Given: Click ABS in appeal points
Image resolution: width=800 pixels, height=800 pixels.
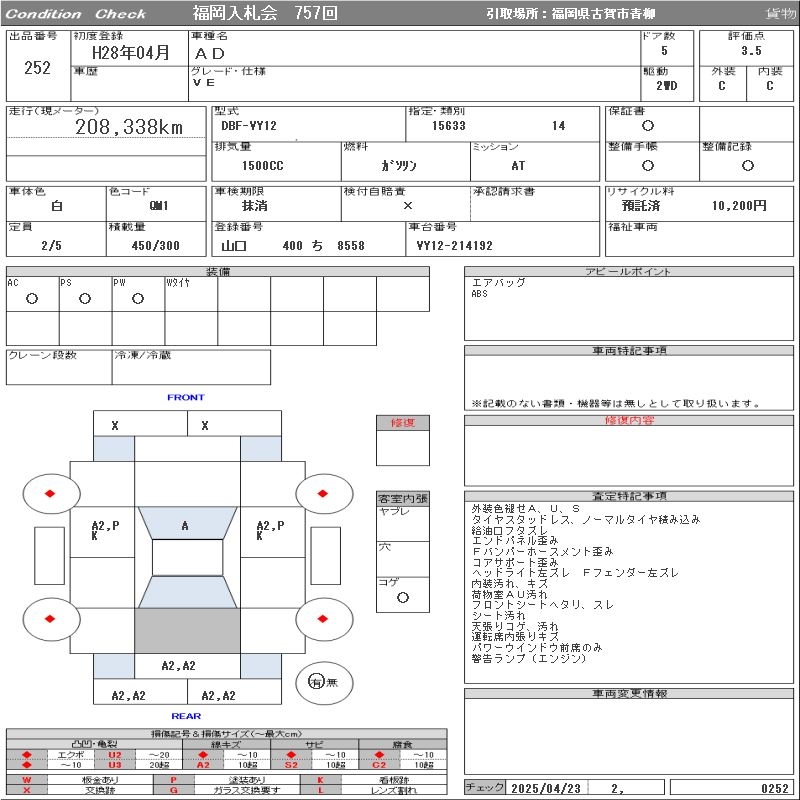Looking at the screenshot, I should pyautogui.click(x=480, y=294).
